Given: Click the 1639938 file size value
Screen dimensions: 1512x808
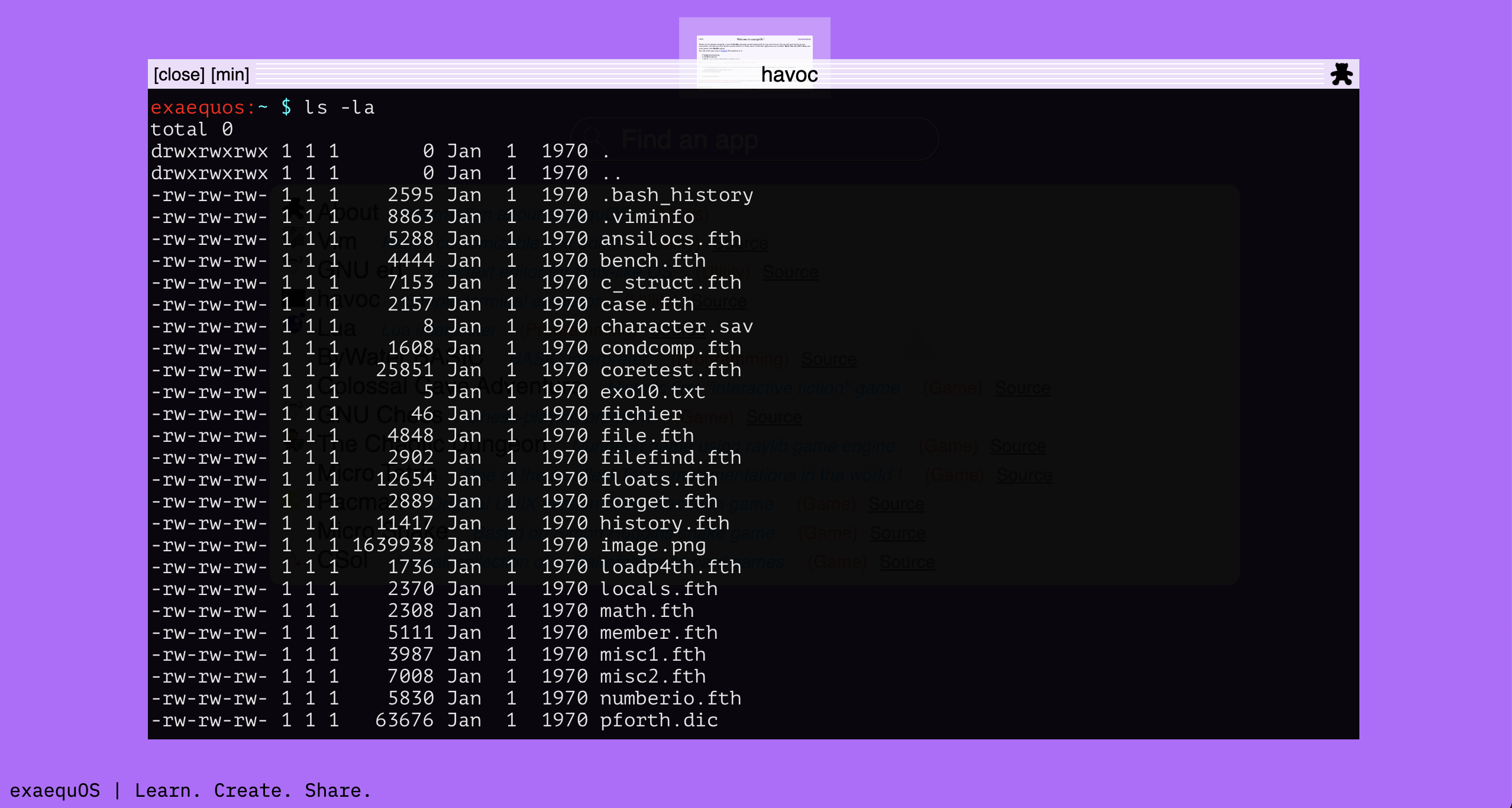Looking at the screenshot, I should pyautogui.click(x=393, y=545).
